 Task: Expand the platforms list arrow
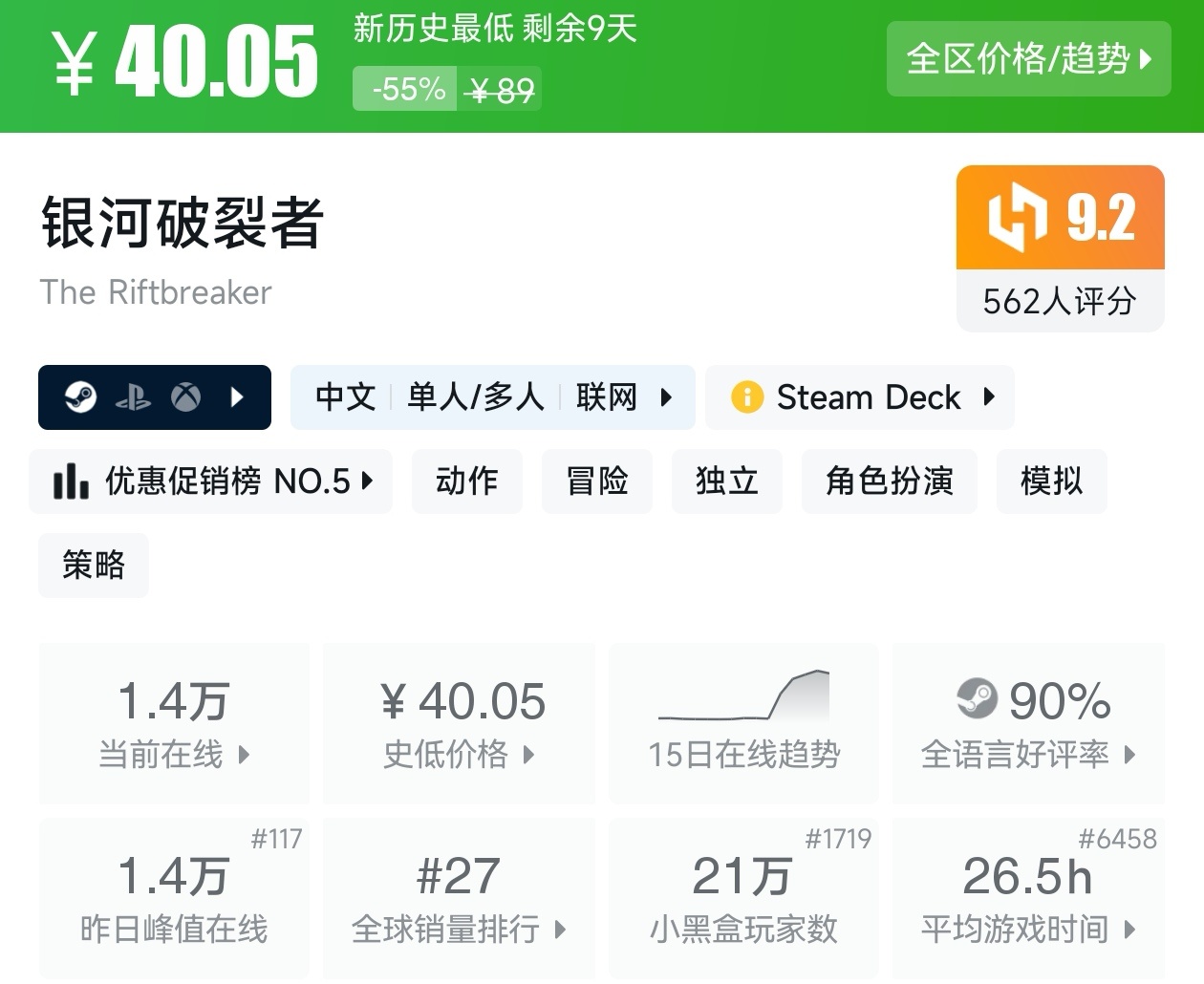[238, 397]
